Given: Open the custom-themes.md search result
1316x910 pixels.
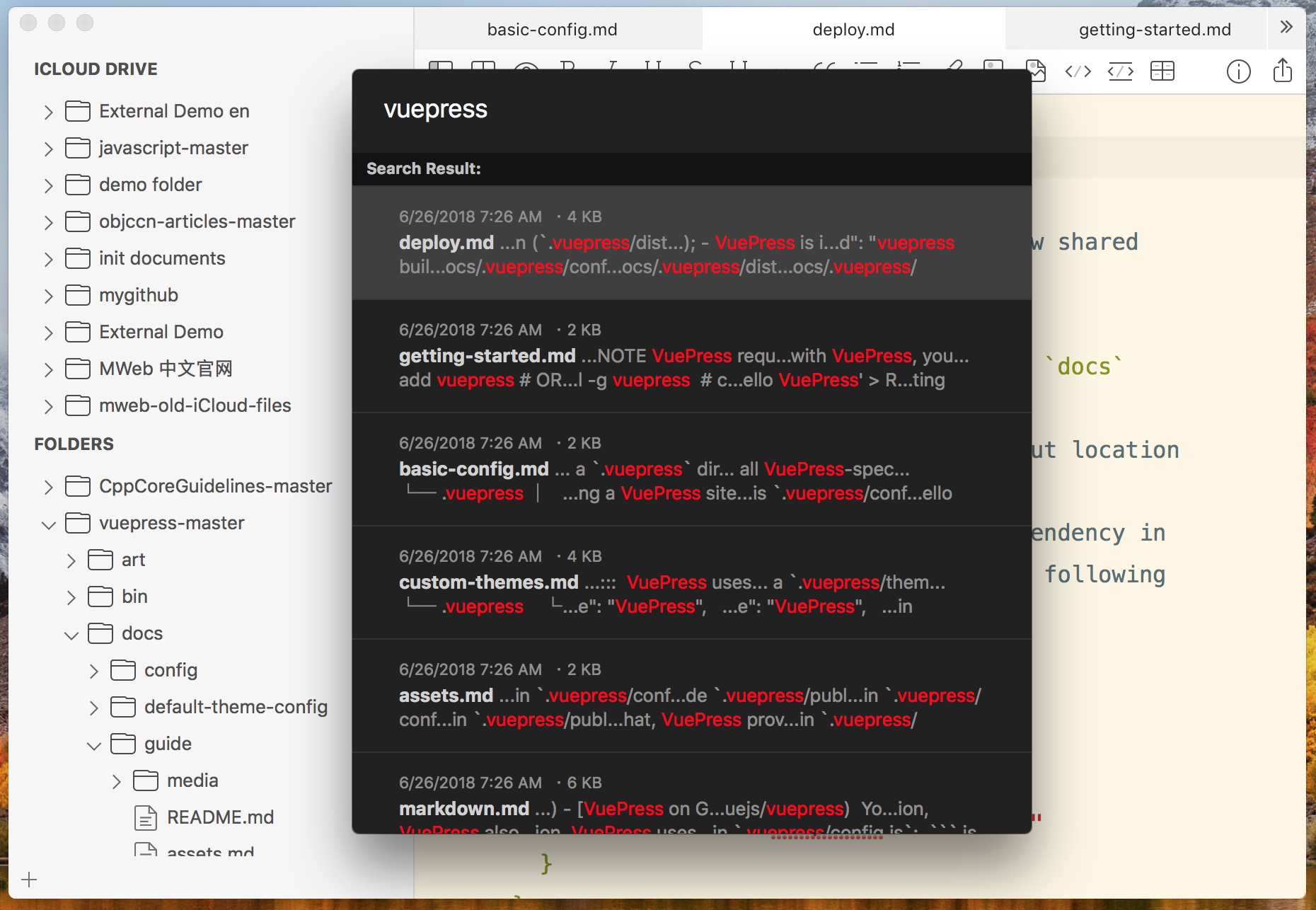Looking at the screenshot, I should [691, 582].
